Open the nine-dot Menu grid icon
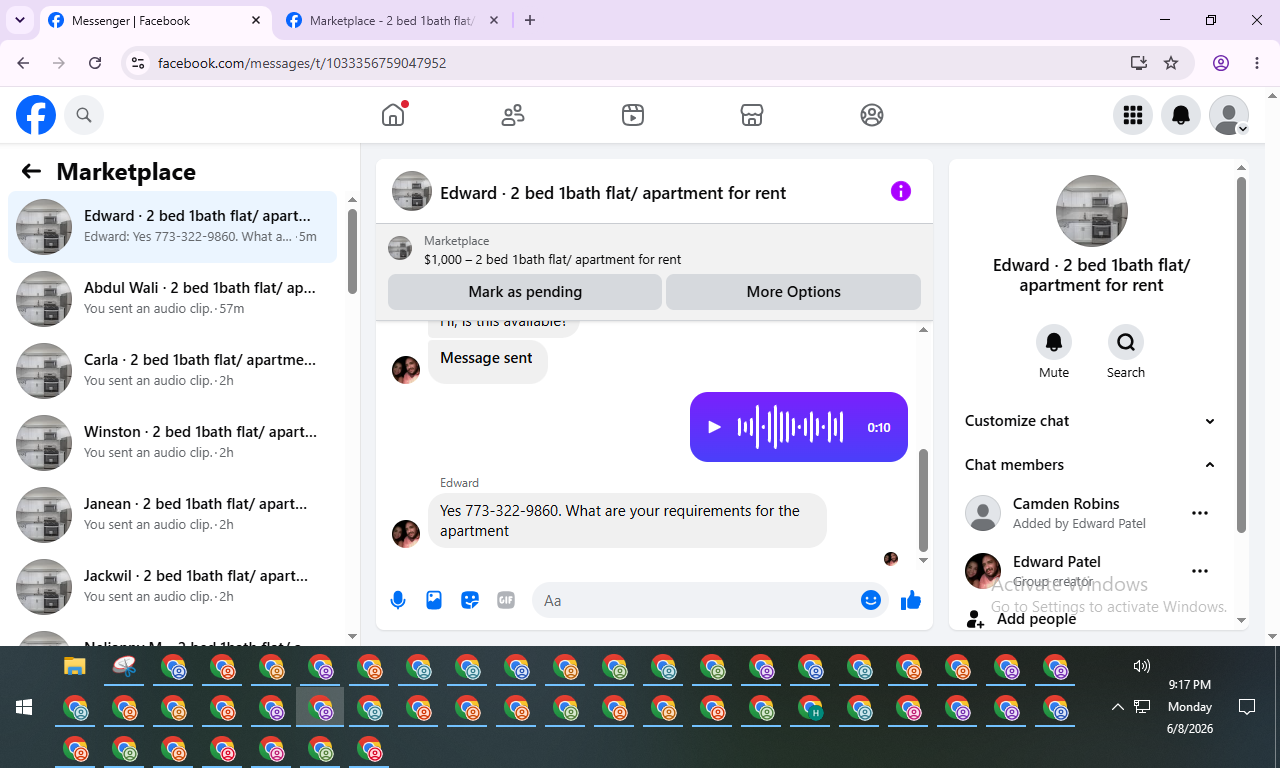Image resolution: width=1280 pixels, height=768 pixels. pos(1133,116)
